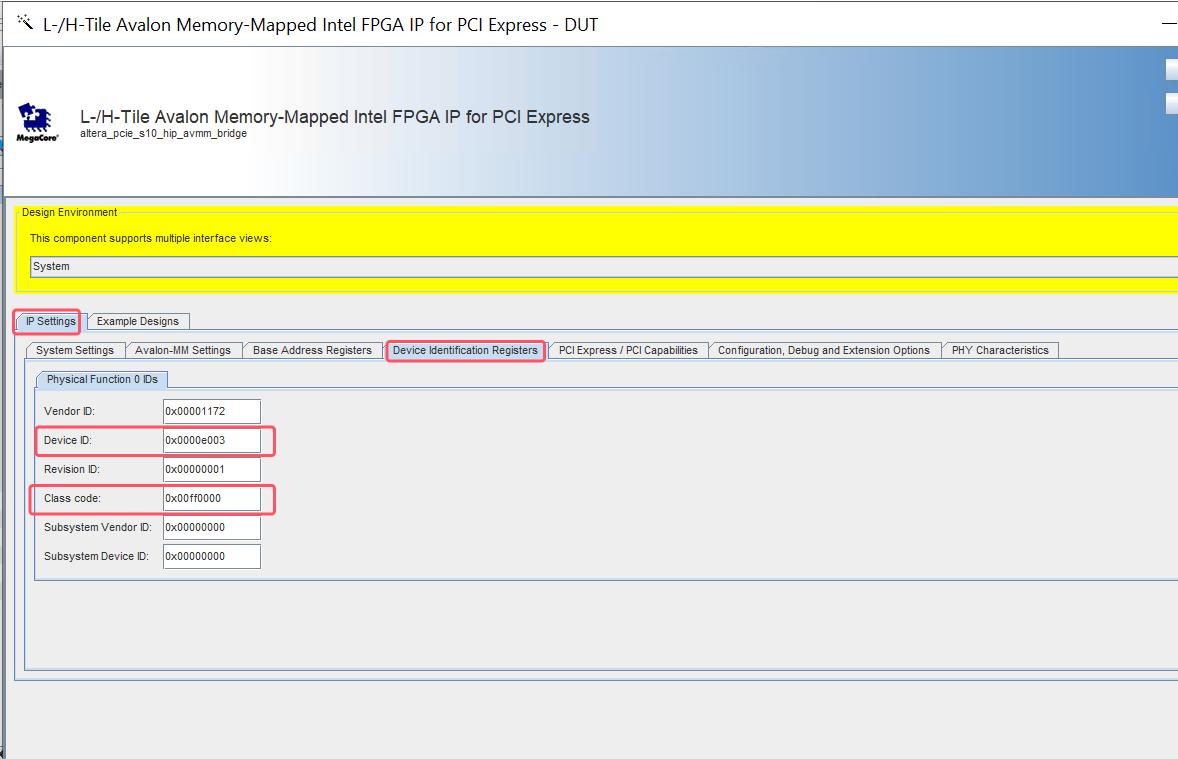Click 'This component supports multiple interface views' text
The height and width of the screenshot is (759, 1178).
[150, 238]
